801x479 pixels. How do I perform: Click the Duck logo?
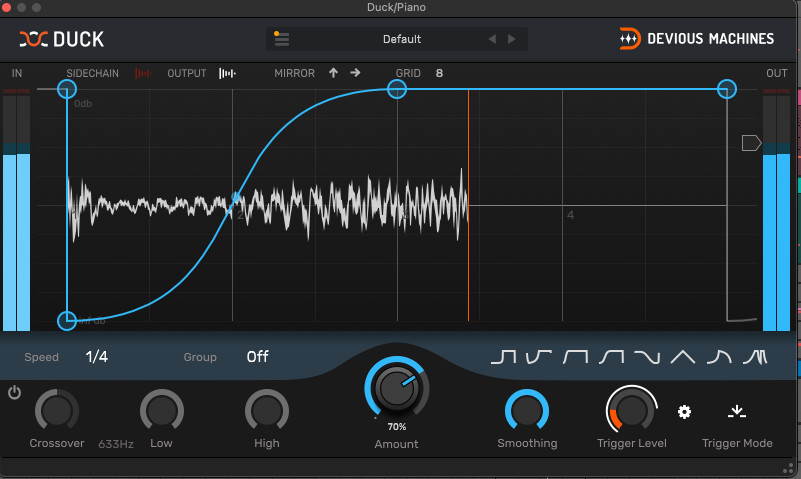[62, 39]
